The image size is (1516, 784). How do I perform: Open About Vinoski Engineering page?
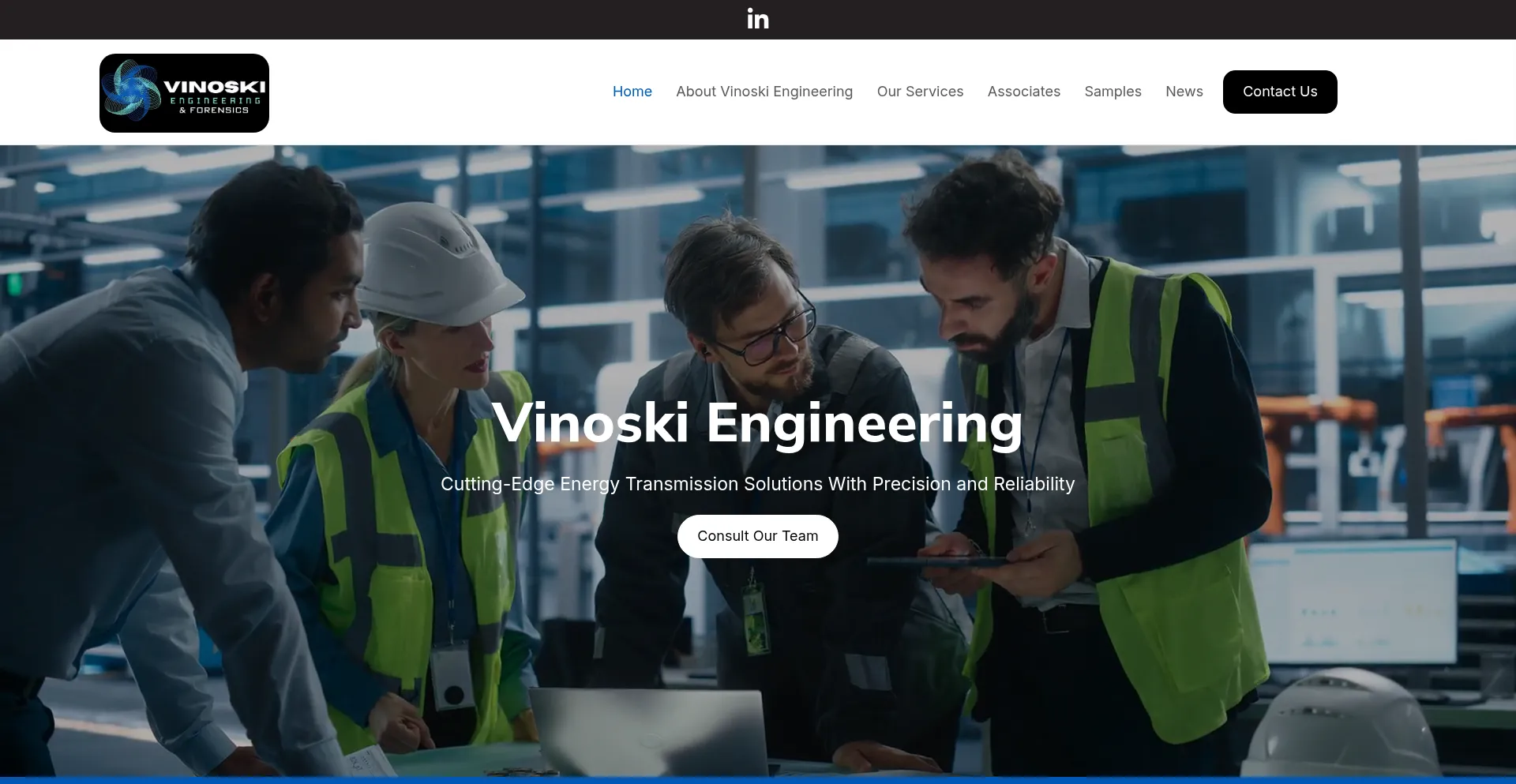tap(764, 92)
